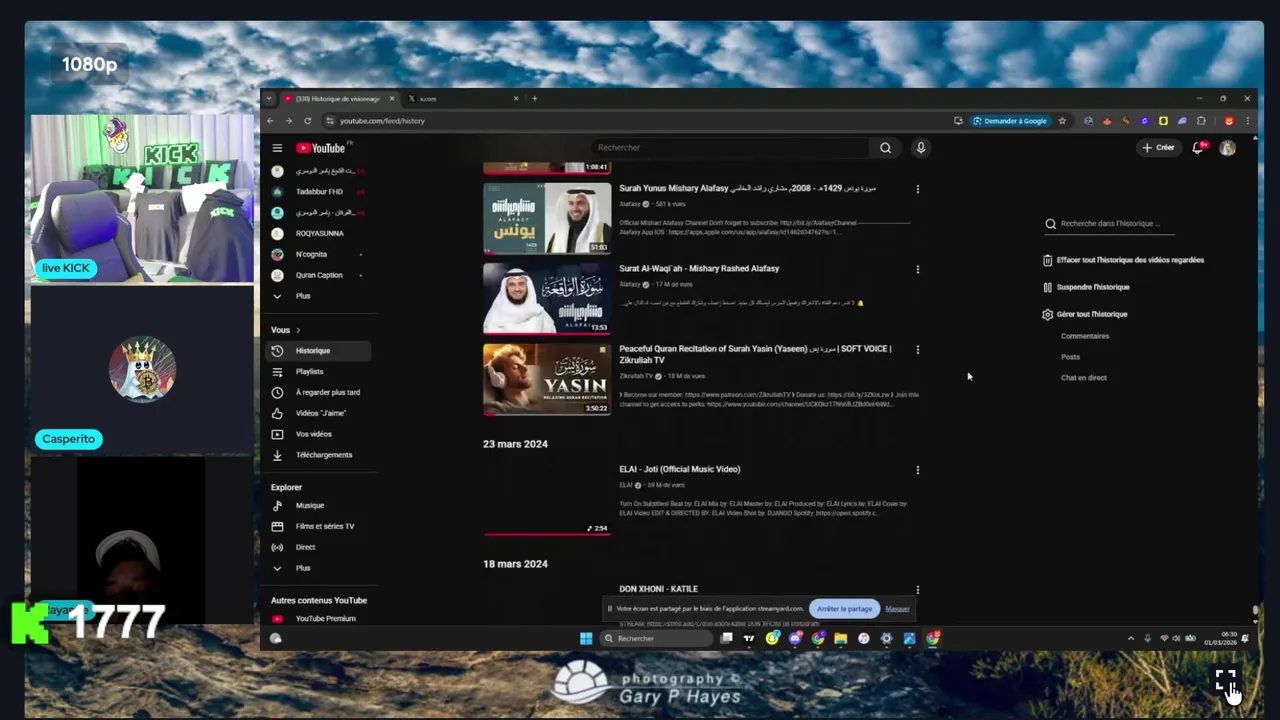The image size is (1280, 720).
Task: Go back in browser
Action: 270,121
